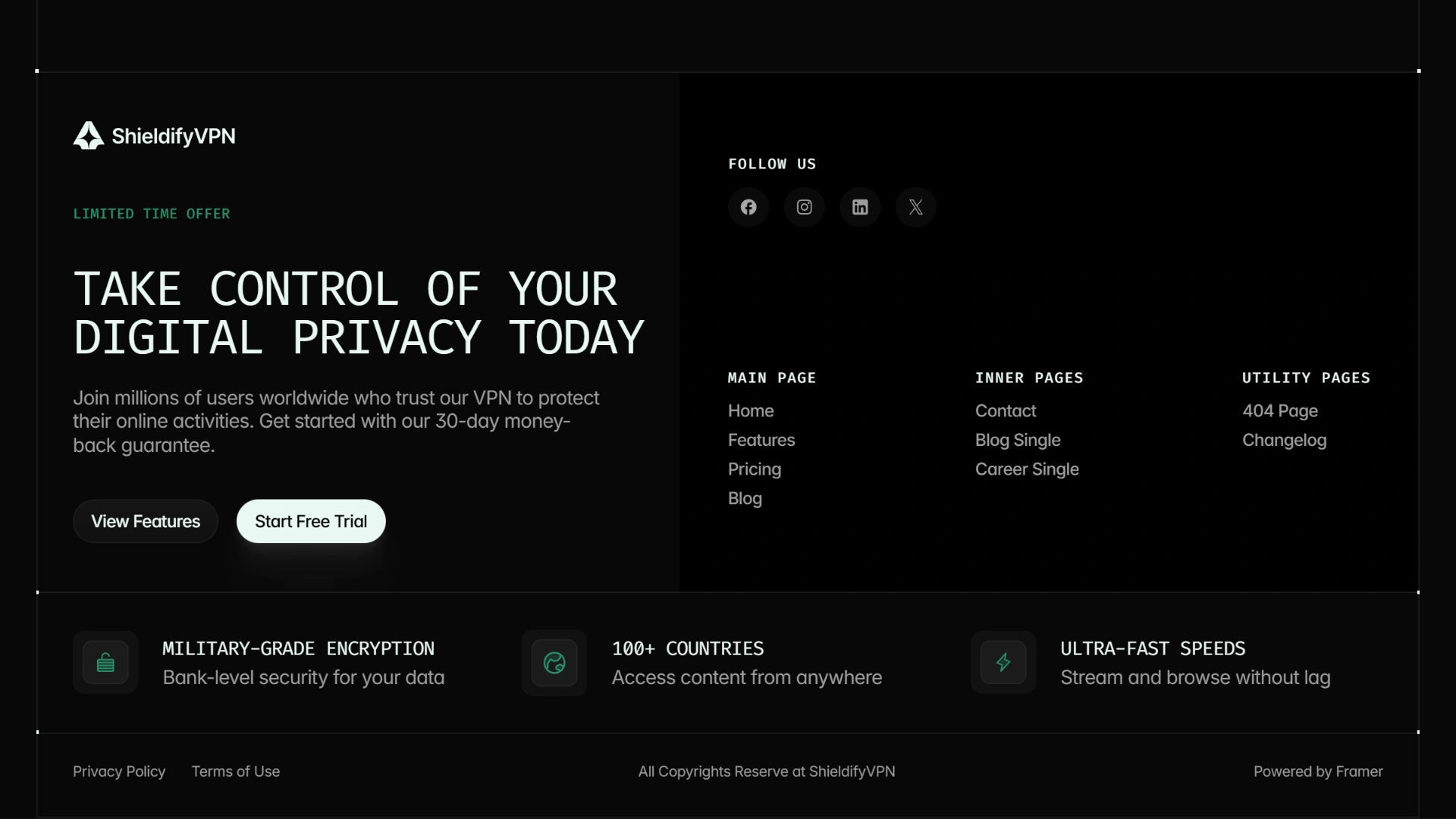The image size is (1456, 819).
Task: Open the Contact page link
Action: pyautogui.click(x=1006, y=411)
